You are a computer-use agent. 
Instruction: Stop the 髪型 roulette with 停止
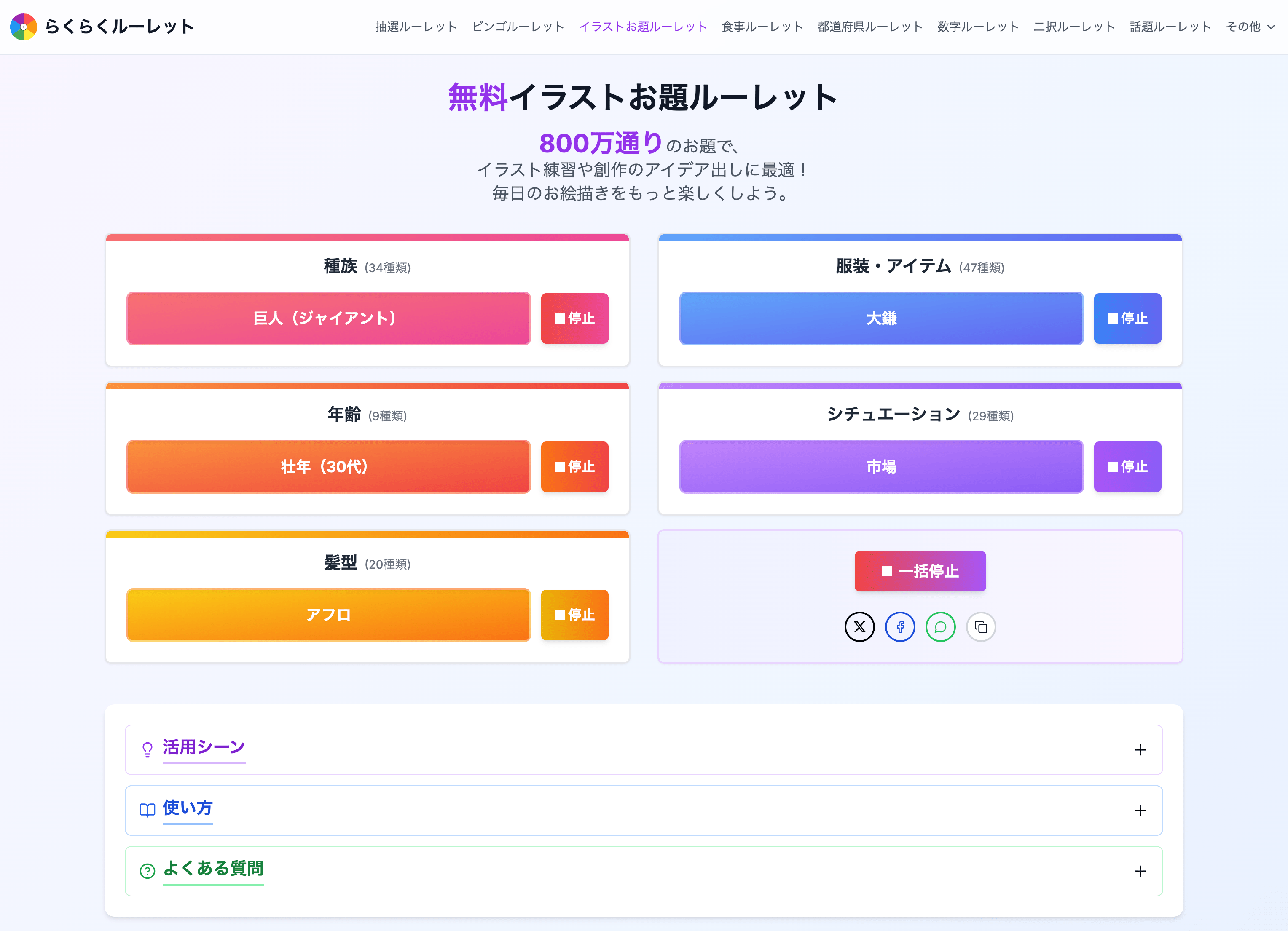click(x=574, y=615)
